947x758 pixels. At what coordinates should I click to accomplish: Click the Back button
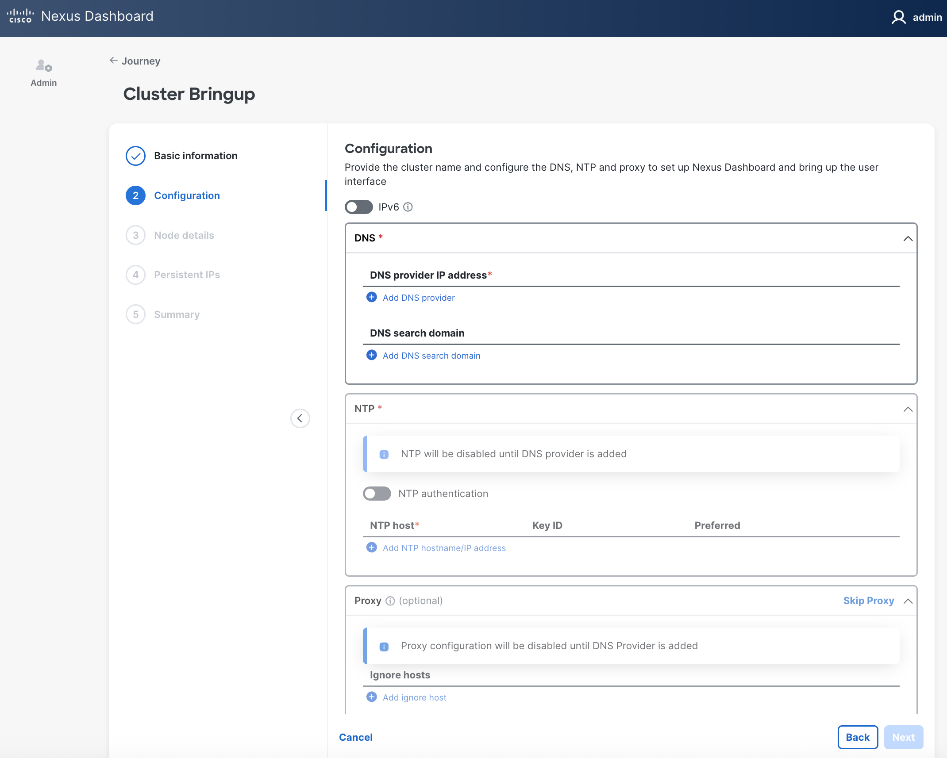(857, 737)
